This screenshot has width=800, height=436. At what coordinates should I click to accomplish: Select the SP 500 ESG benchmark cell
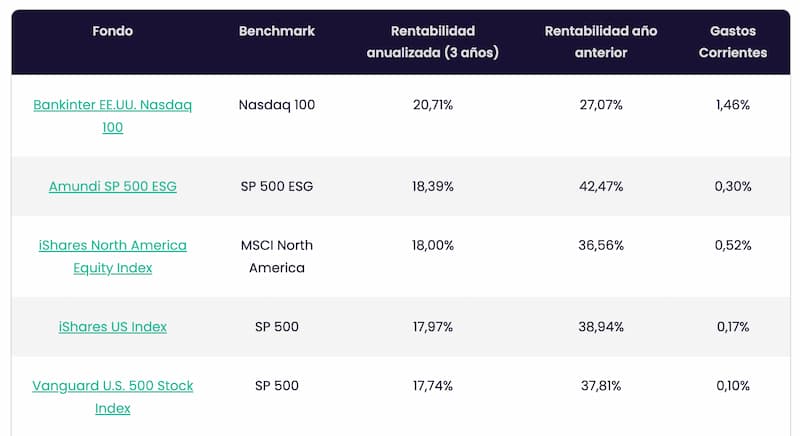click(x=277, y=186)
